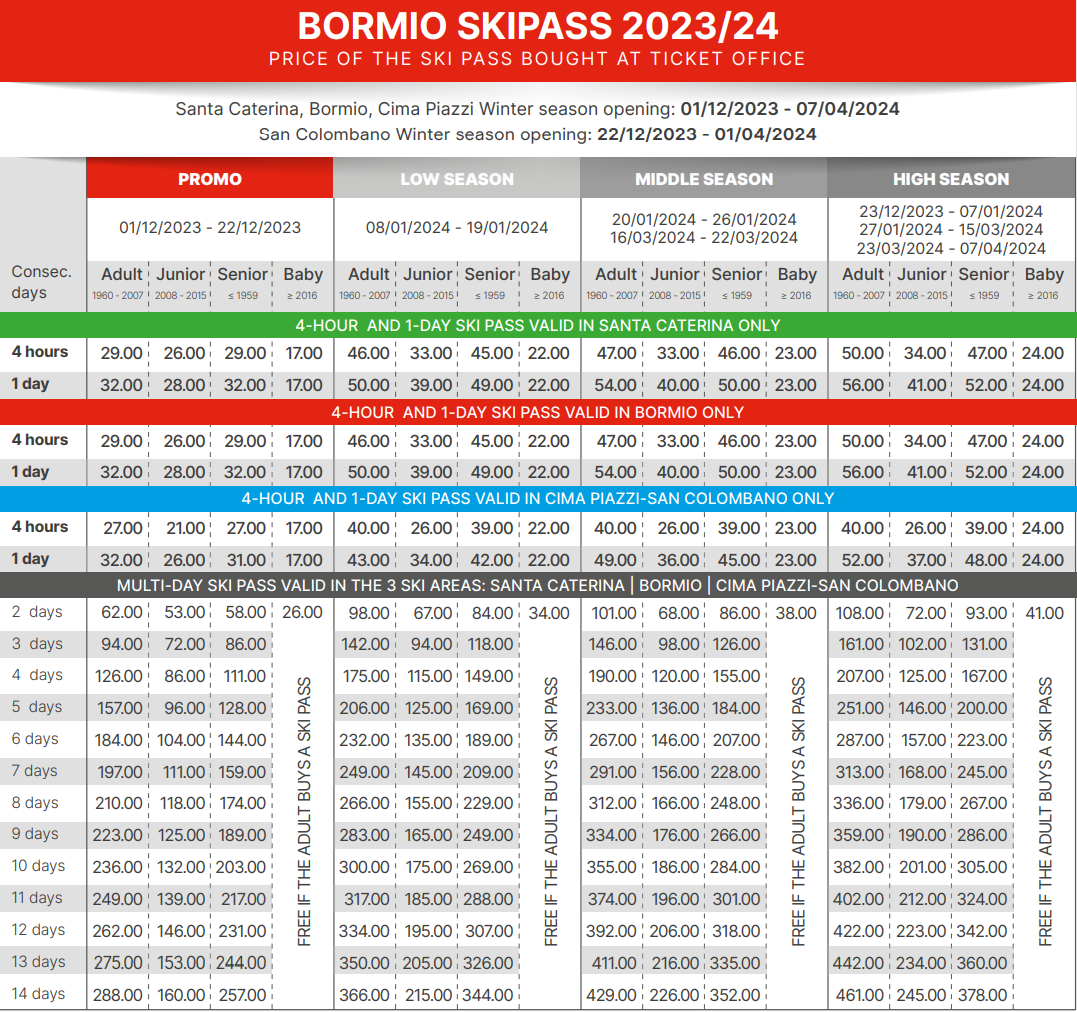This screenshot has width=1077, height=1012.
Task: Click the Cima Piazzi 4 hours promo junior price "21.00"
Action: coord(185,528)
